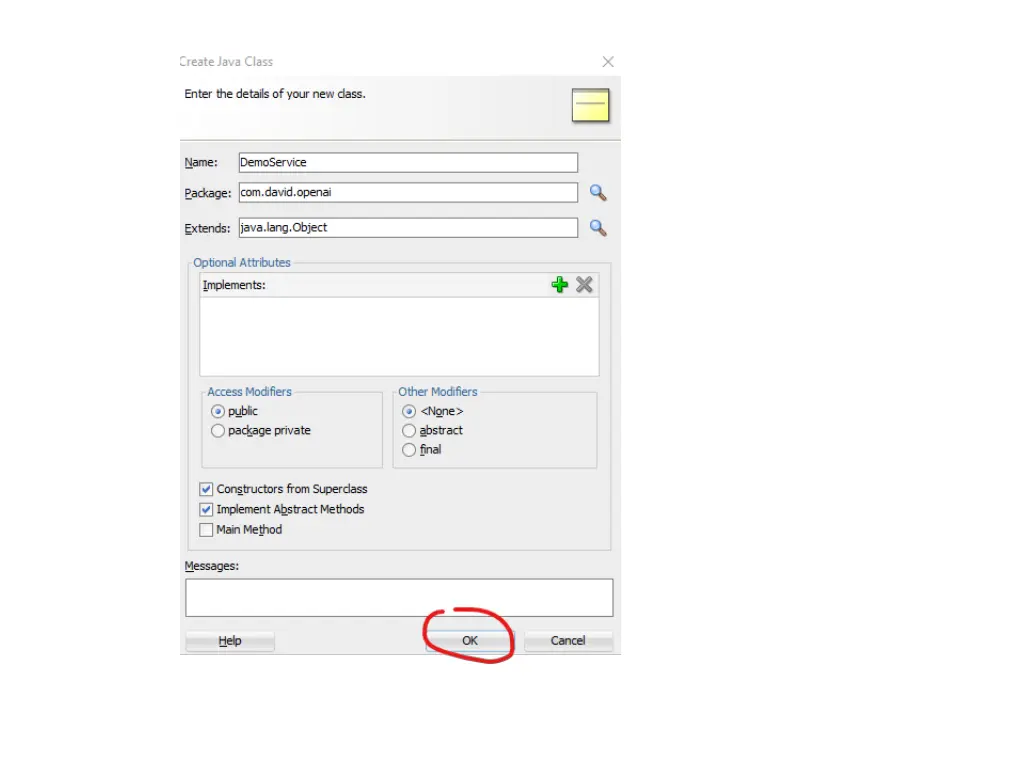Click the Package browse magnifier icon
The image size is (1024, 768).
pos(598,193)
